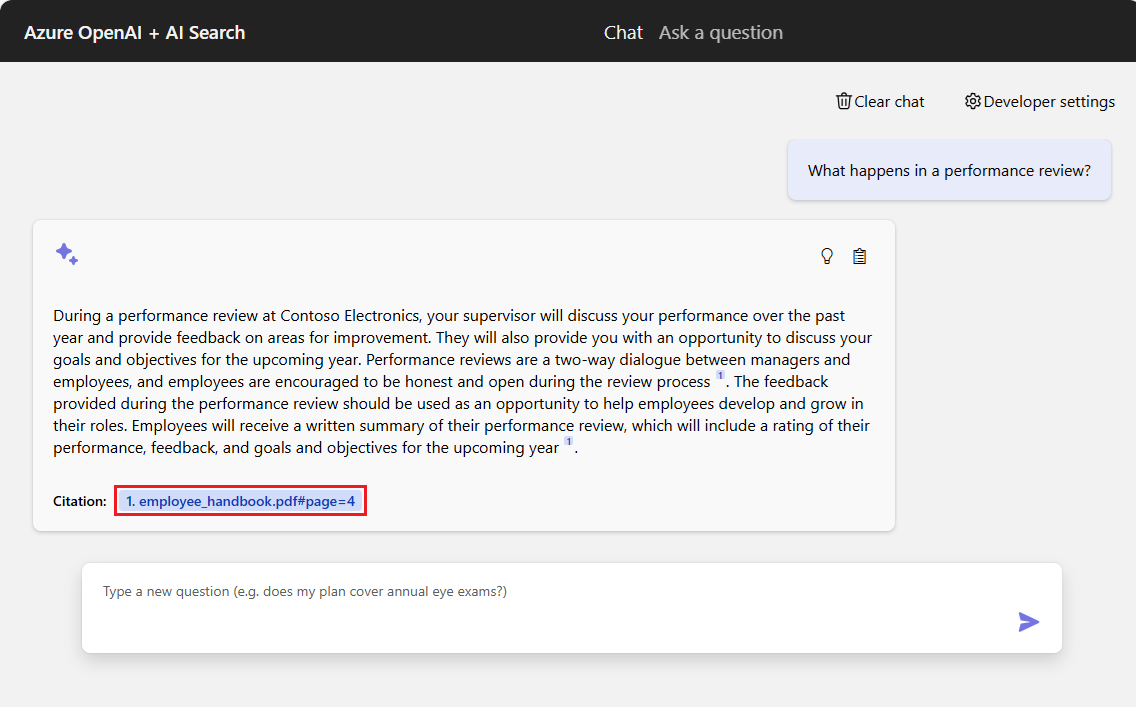Select the "What happens in a performance review?" message
1136x707 pixels.
pos(948,170)
